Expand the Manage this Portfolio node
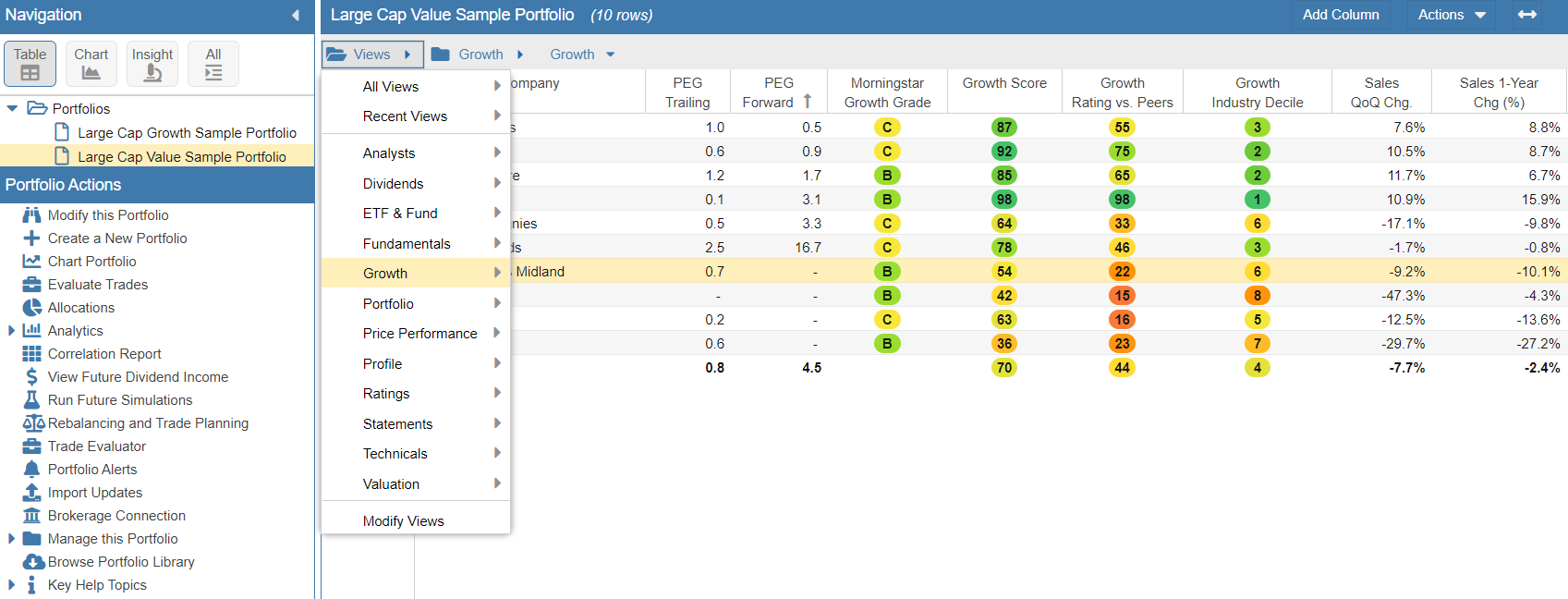This screenshot has height=599, width=1568. point(11,539)
